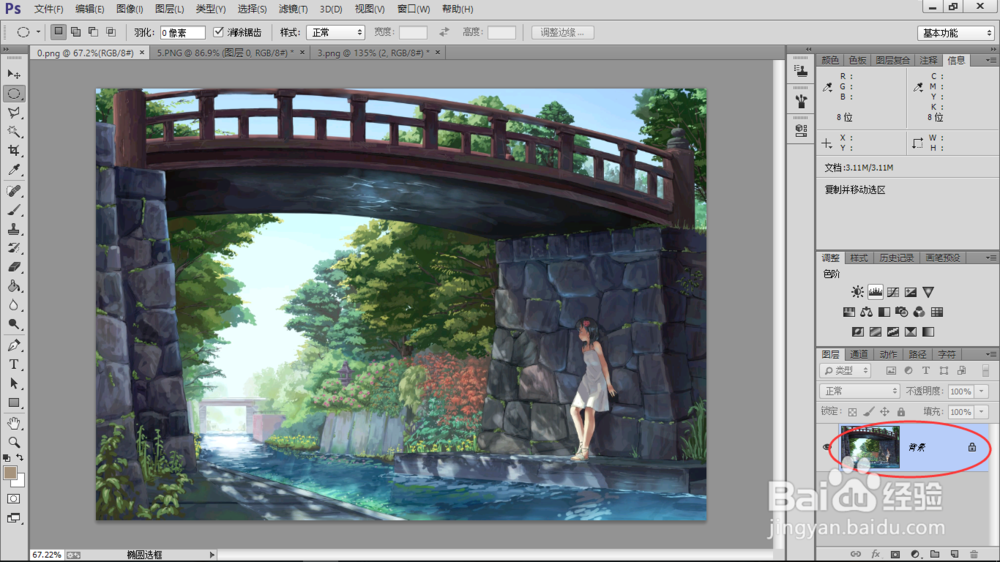Select the Hand tool
This screenshot has width=1000, height=562.
pyautogui.click(x=14, y=424)
